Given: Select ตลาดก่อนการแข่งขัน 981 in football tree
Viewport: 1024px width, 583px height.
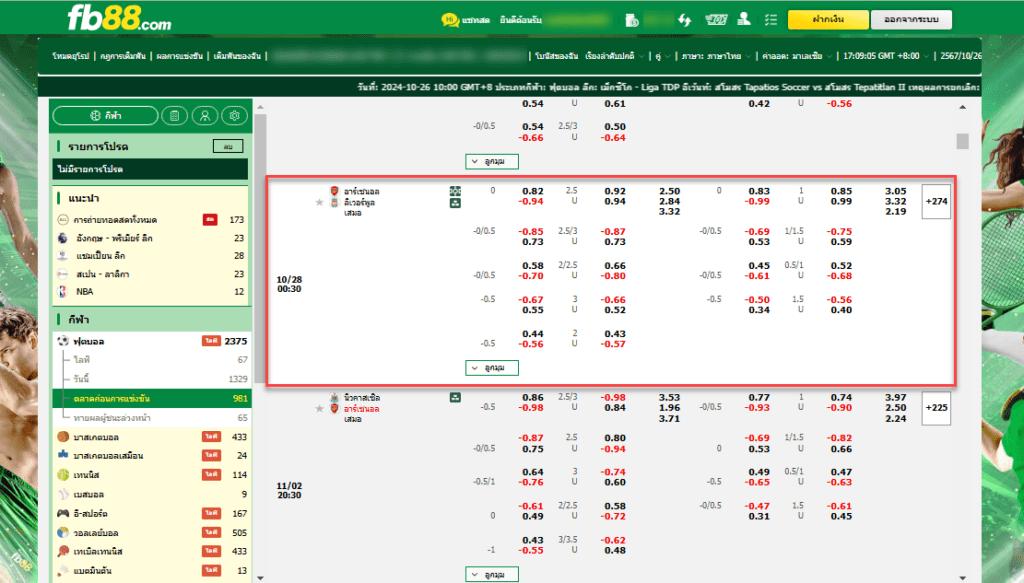Looking at the screenshot, I should click(152, 398).
